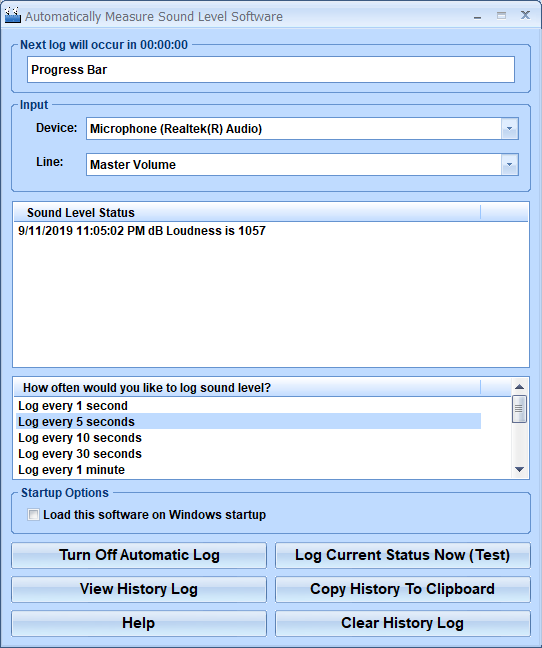This screenshot has height=648, width=542.
Task: Click the Progress Bar field
Action: [271, 69]
